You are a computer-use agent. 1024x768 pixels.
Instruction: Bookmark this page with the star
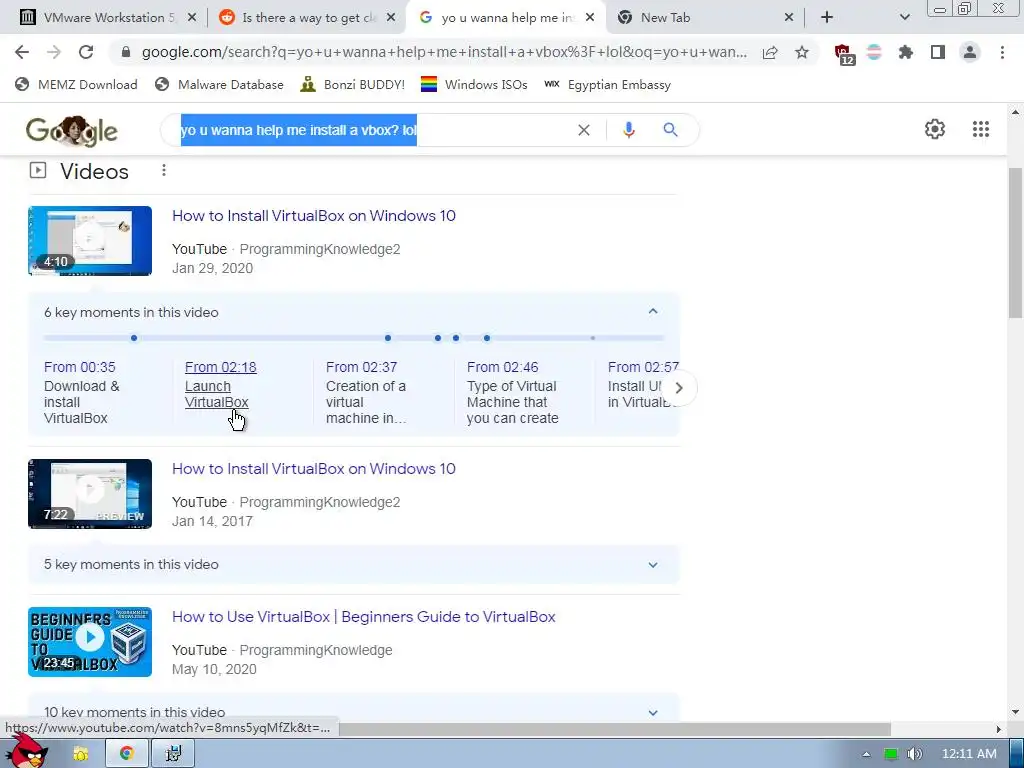[802, 52]
